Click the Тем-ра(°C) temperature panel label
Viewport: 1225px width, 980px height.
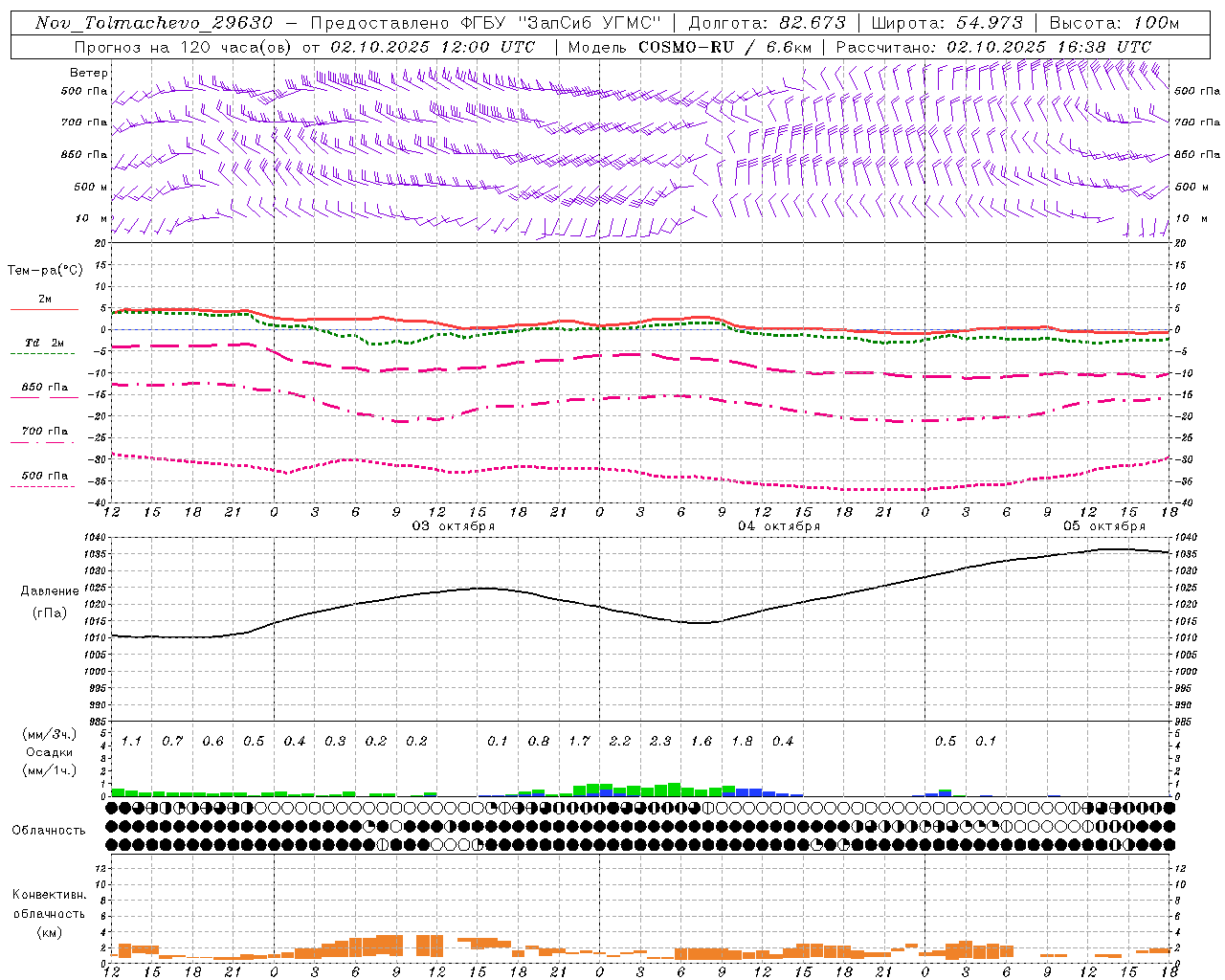coord(45,271)
